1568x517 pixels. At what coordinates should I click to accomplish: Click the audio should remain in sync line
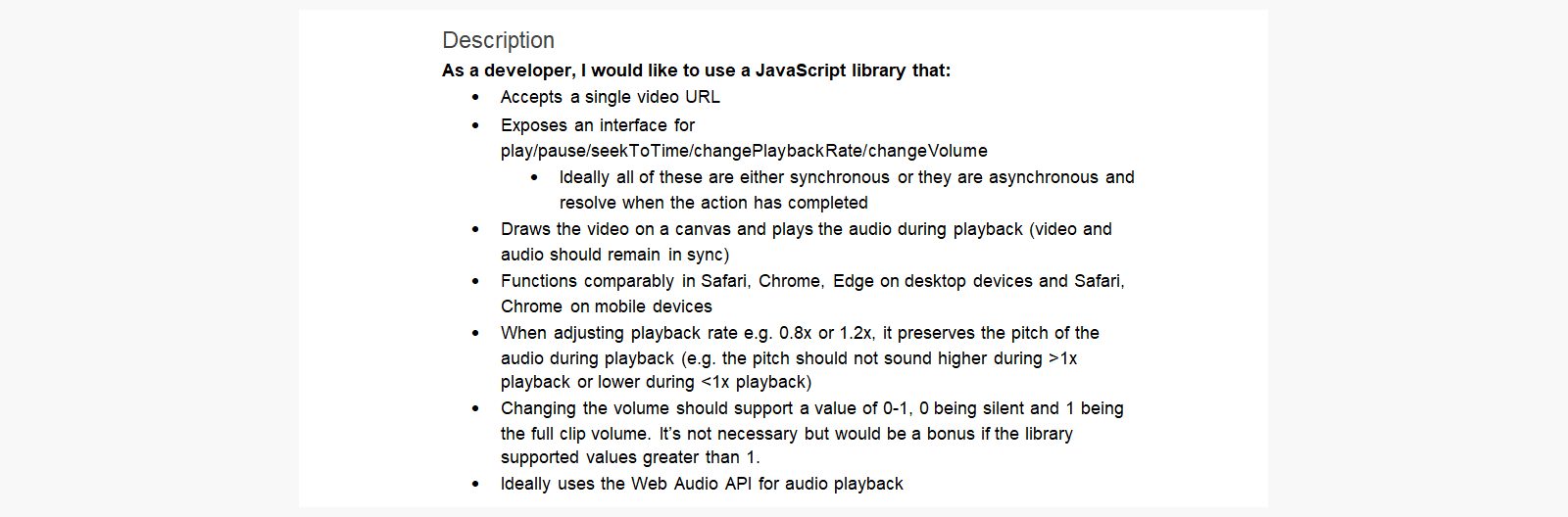click(x=614, y=255)
